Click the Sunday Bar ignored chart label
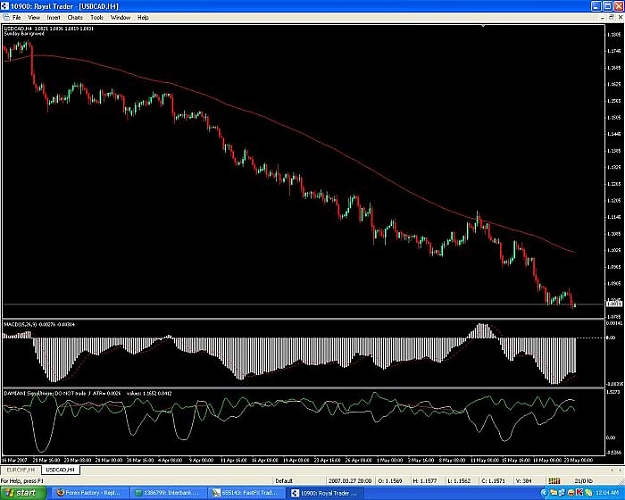The image size is (625, 500). coord(24,33)
